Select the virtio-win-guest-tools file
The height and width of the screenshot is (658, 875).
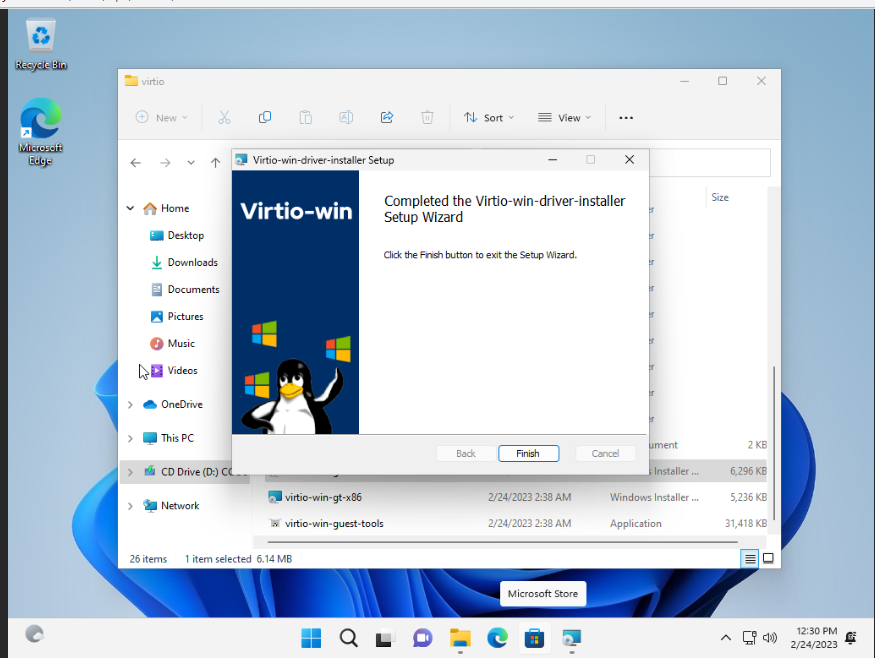pos(334,523)
